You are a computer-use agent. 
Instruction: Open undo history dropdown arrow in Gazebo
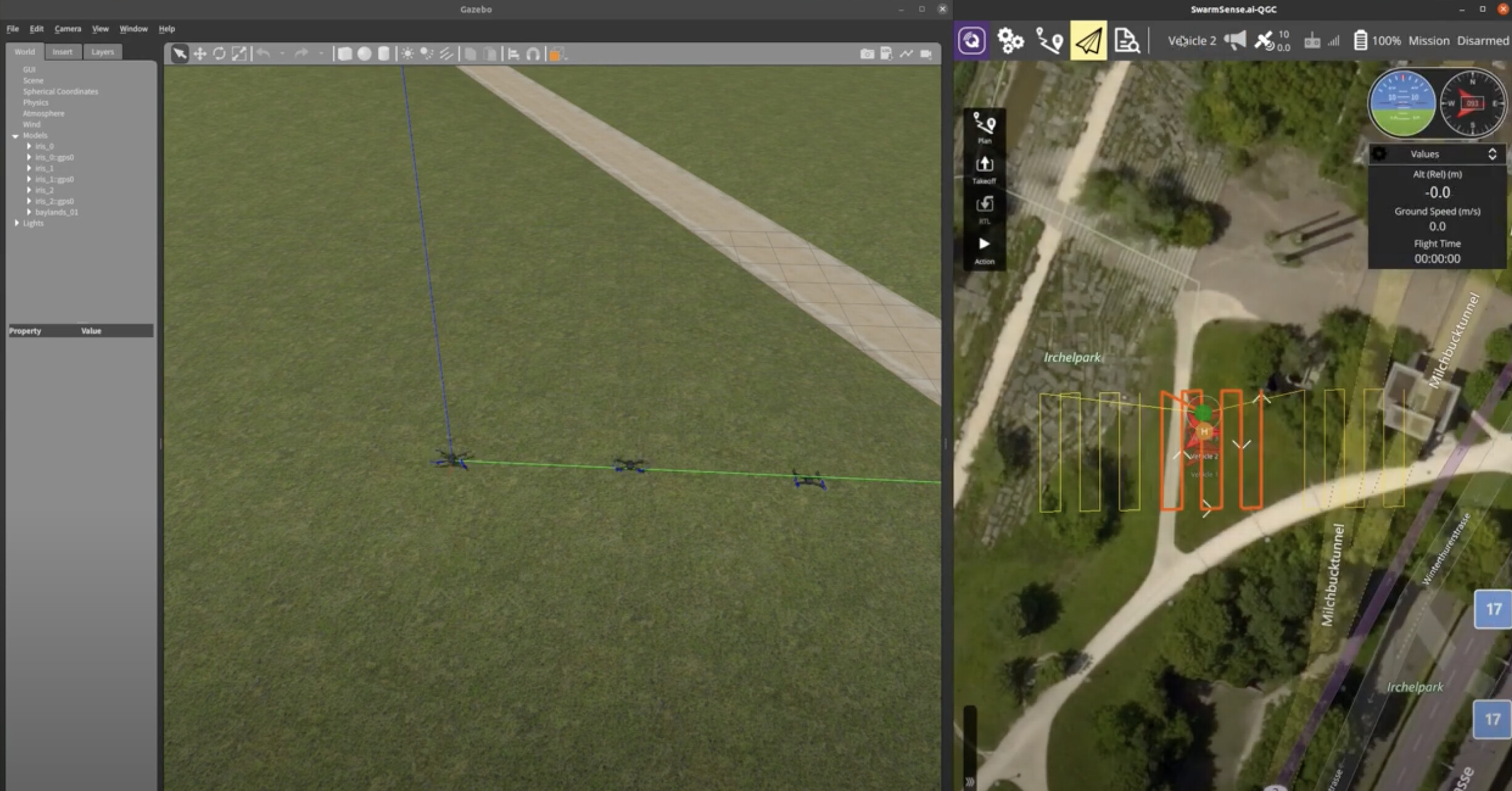(x=282, y=54)
